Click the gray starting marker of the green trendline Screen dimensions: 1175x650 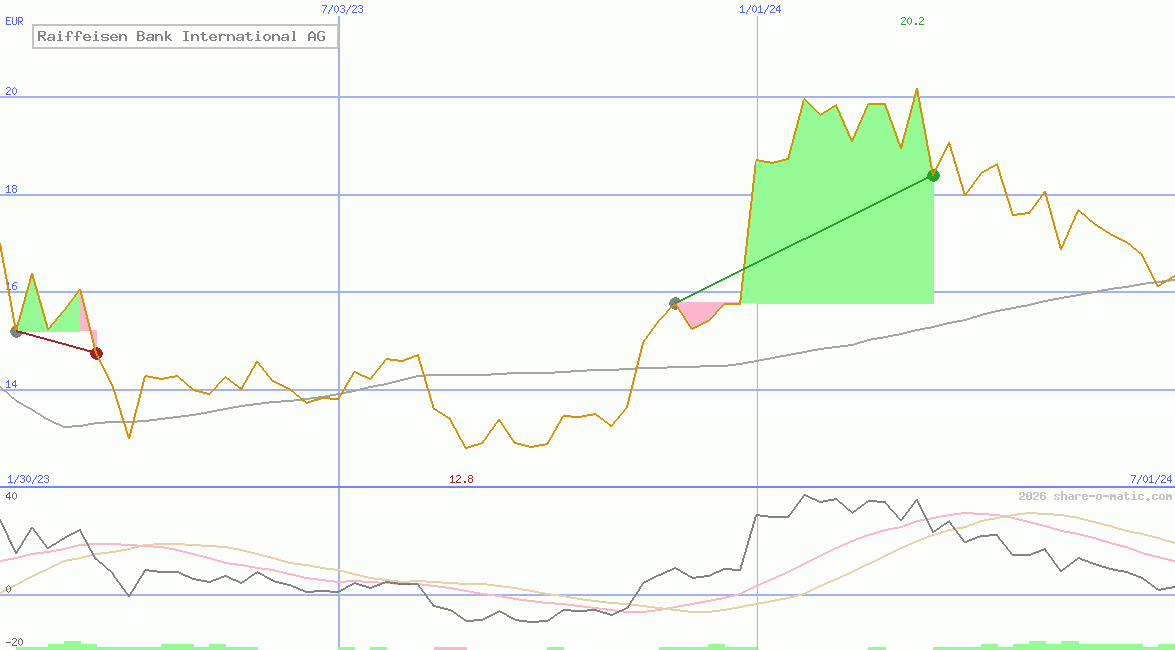click(675, 301)
